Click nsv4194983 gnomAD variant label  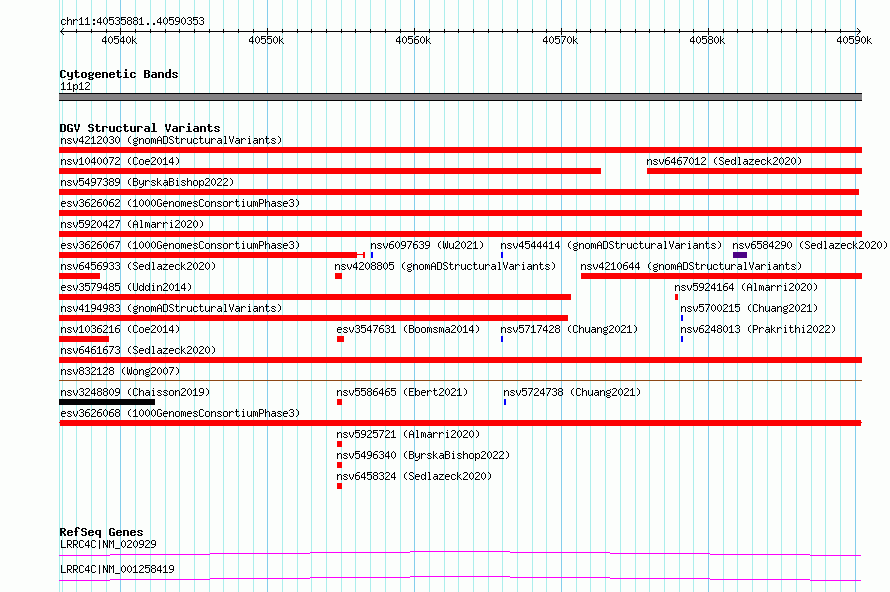(171, 308)
